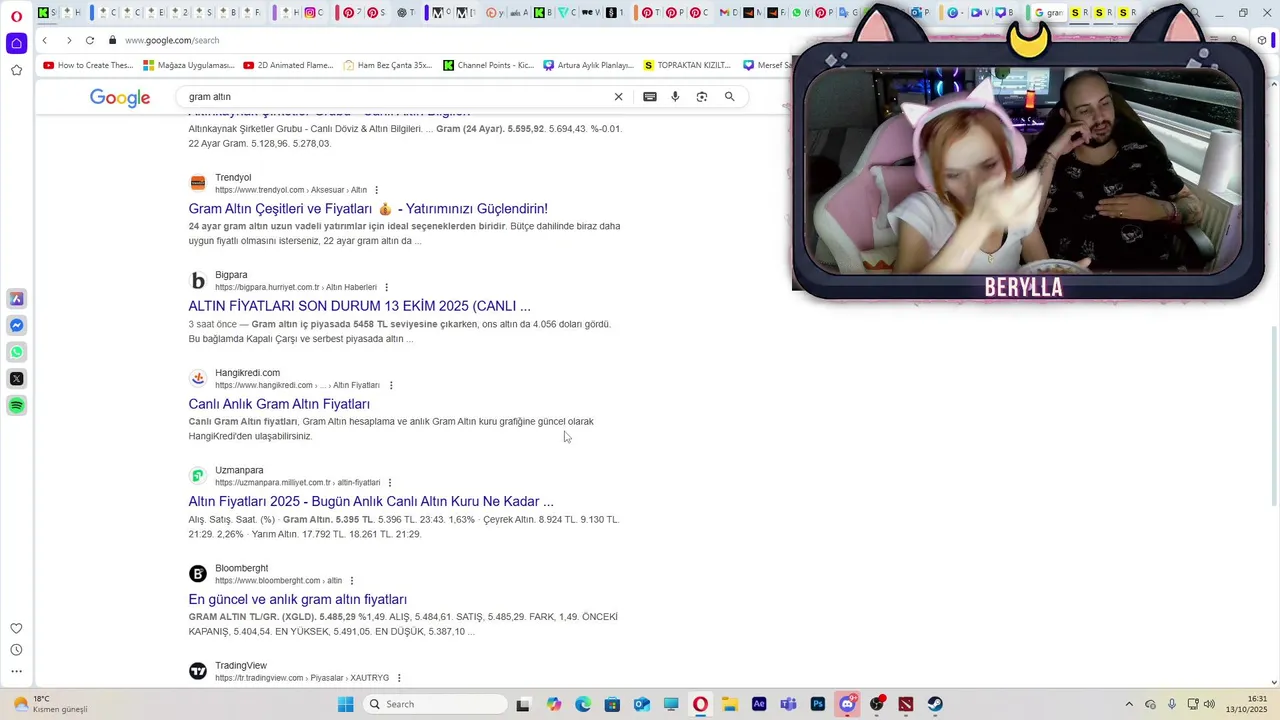Show hidden system tray icons chevron

coord(1129,704)
